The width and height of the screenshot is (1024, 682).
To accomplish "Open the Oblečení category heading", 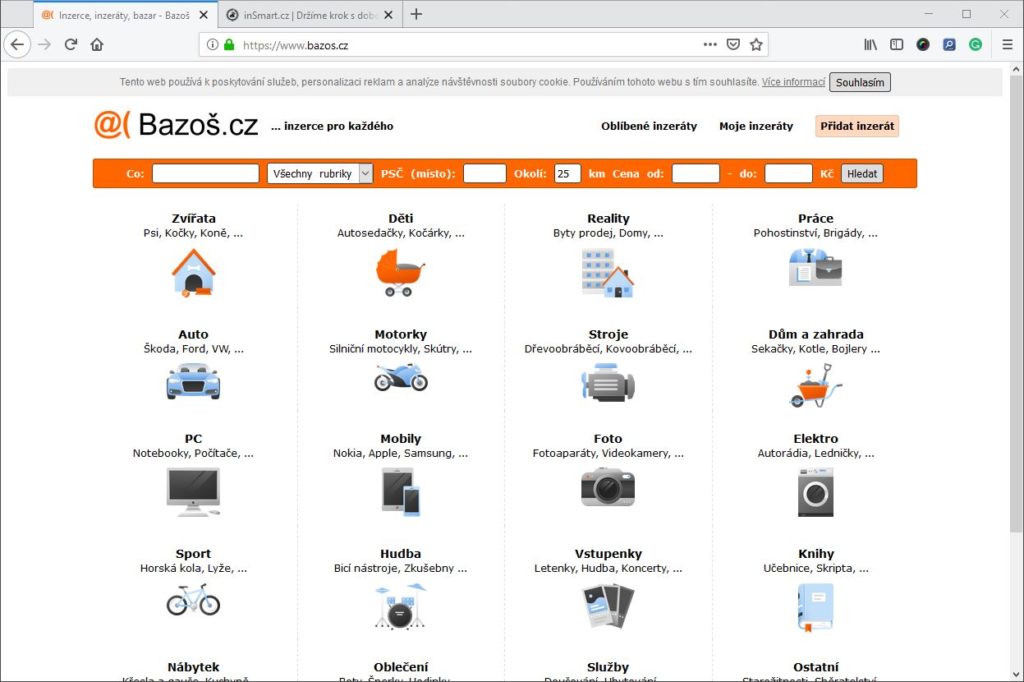I will coord(401,667).
